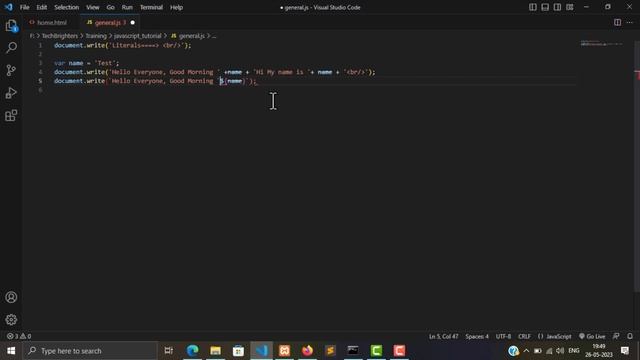Click line number 6 in the gutter
640x360 pixels.
coord(40,90)
